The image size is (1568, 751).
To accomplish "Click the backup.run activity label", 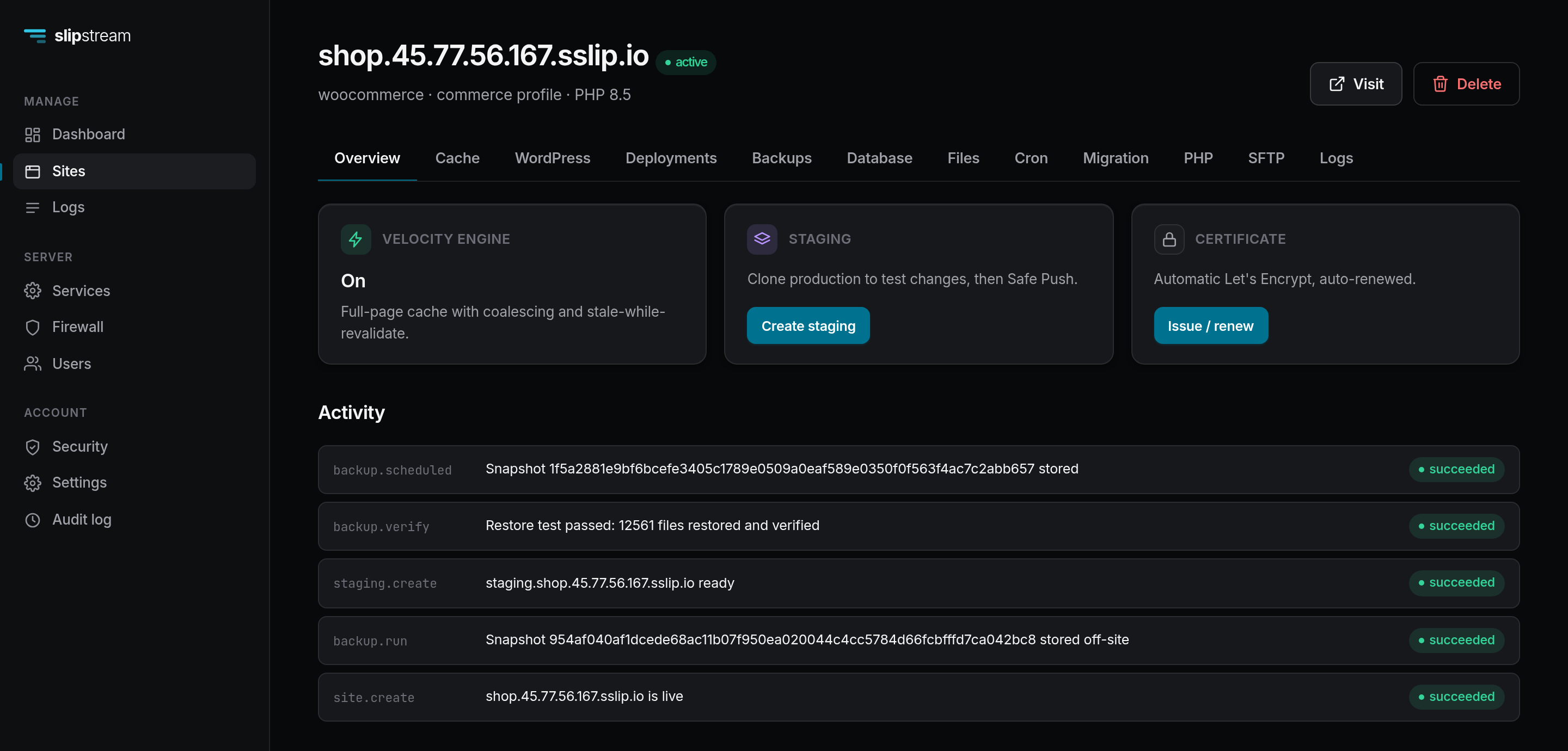I will click(370, 642).
